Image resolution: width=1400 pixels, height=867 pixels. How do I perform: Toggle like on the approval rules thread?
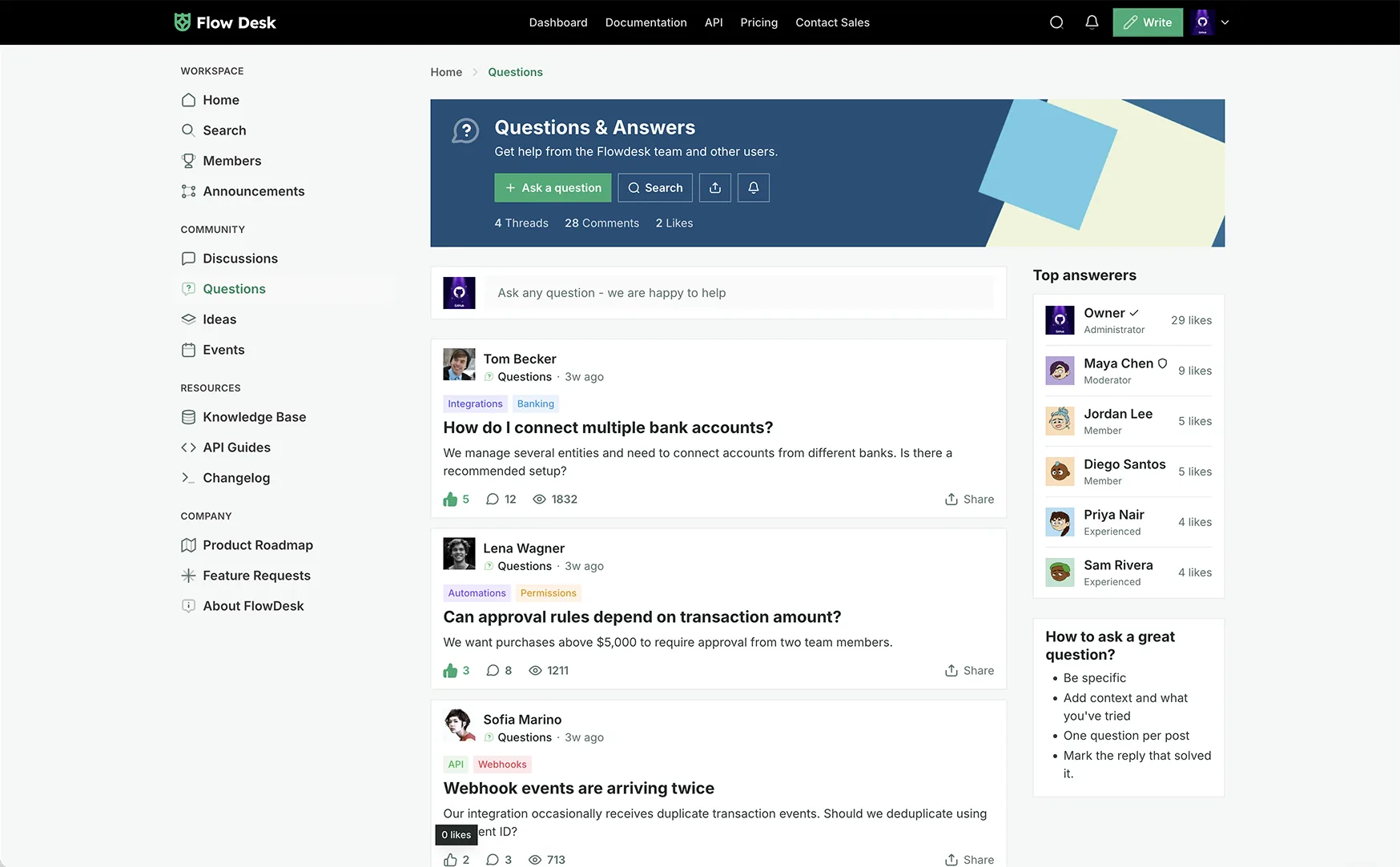(x=457, y=671)
